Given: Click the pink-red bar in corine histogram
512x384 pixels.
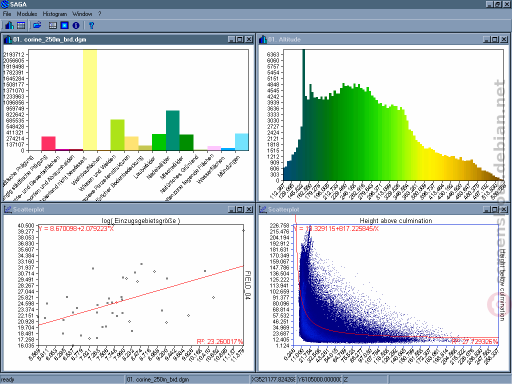Looking at the screenshot, I should click(x=48, y=143).
